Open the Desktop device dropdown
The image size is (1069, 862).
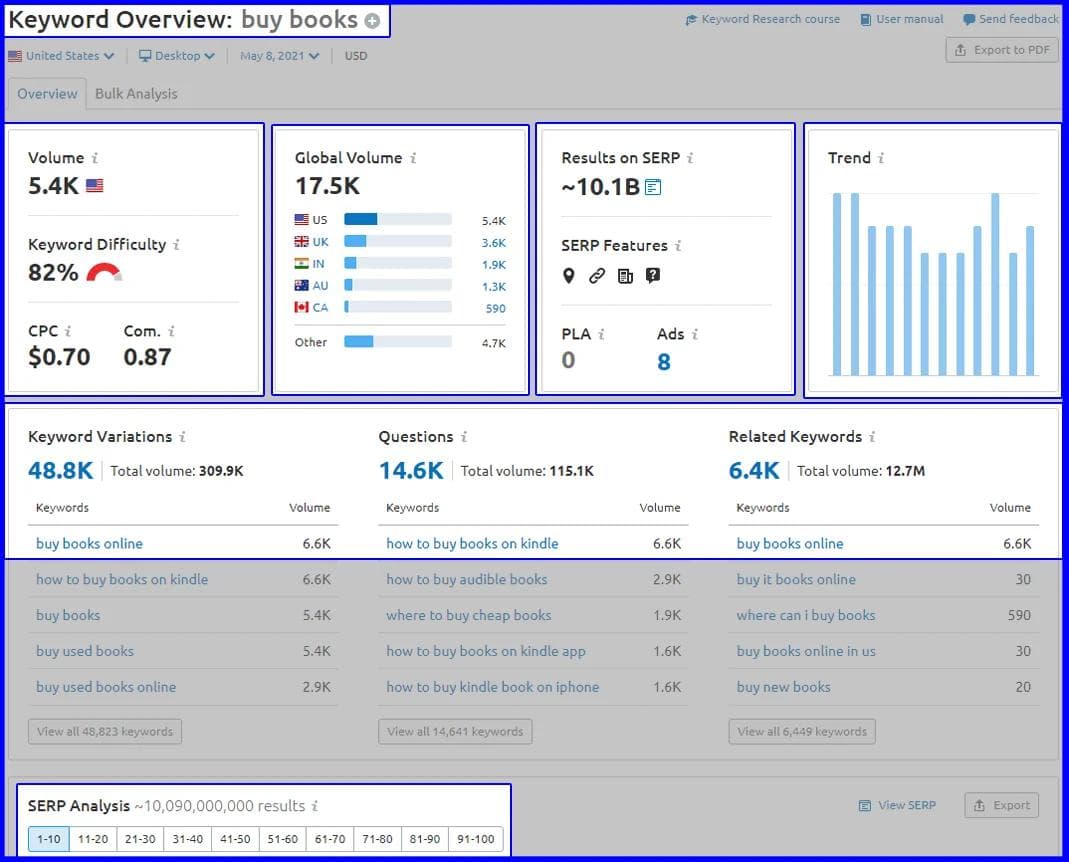pos(177,56)
